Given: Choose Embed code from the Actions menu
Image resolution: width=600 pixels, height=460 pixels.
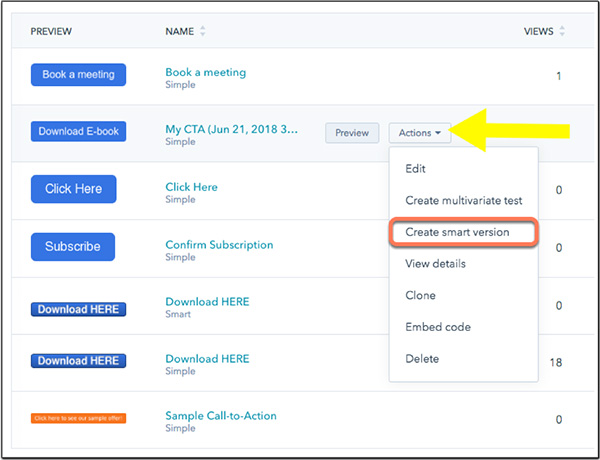Looking at the screenshot, I should click(438, 327).
